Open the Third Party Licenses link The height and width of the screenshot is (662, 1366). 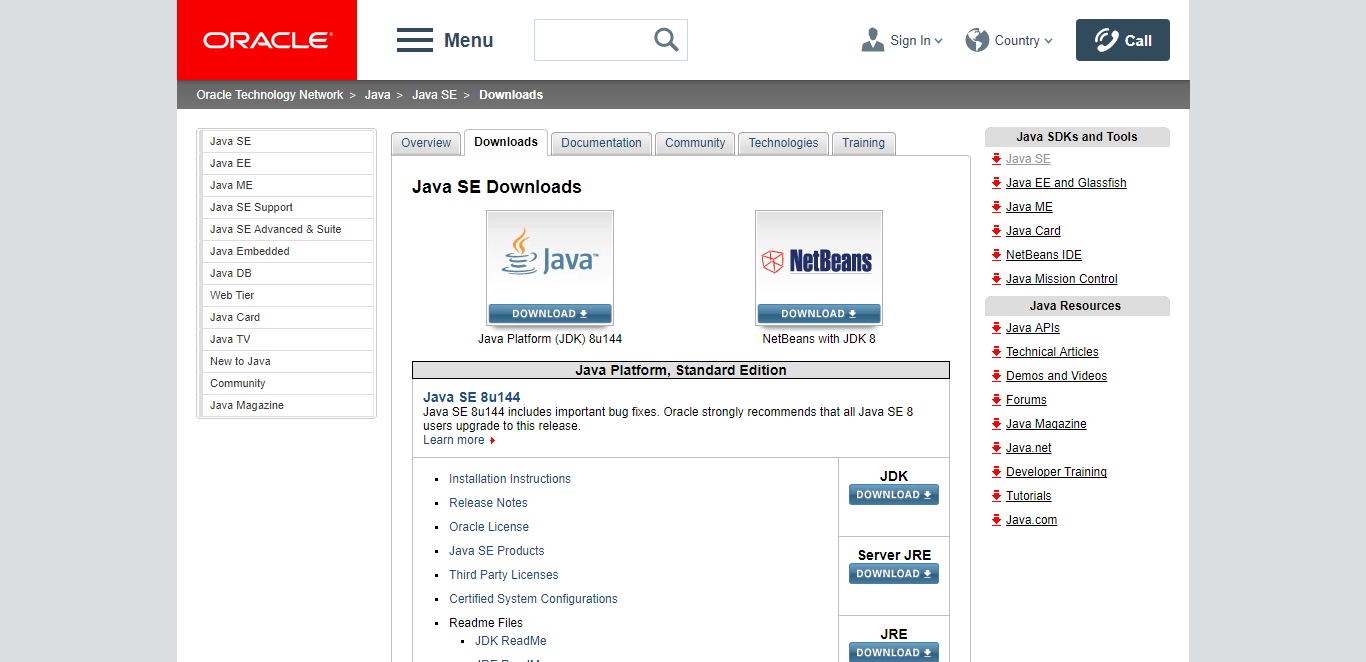pyautogui.click(x=504, y=575)
